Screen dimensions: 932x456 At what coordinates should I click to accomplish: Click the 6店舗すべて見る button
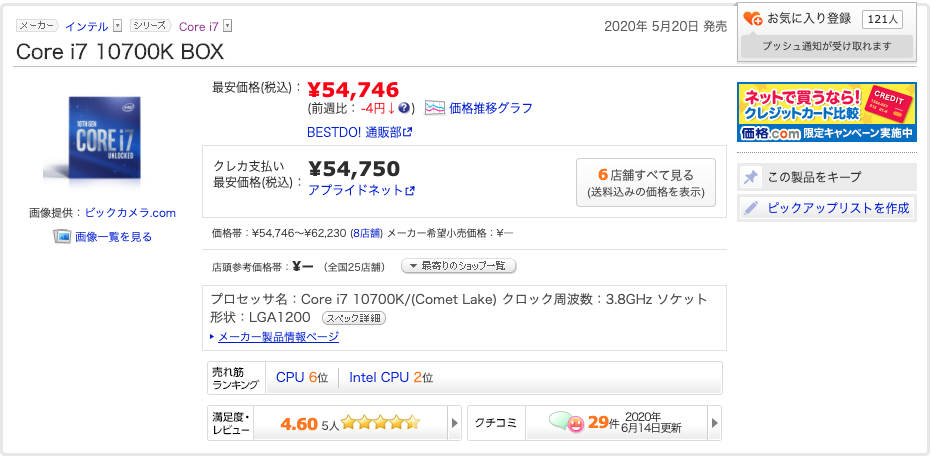click(x=646, y=183)
